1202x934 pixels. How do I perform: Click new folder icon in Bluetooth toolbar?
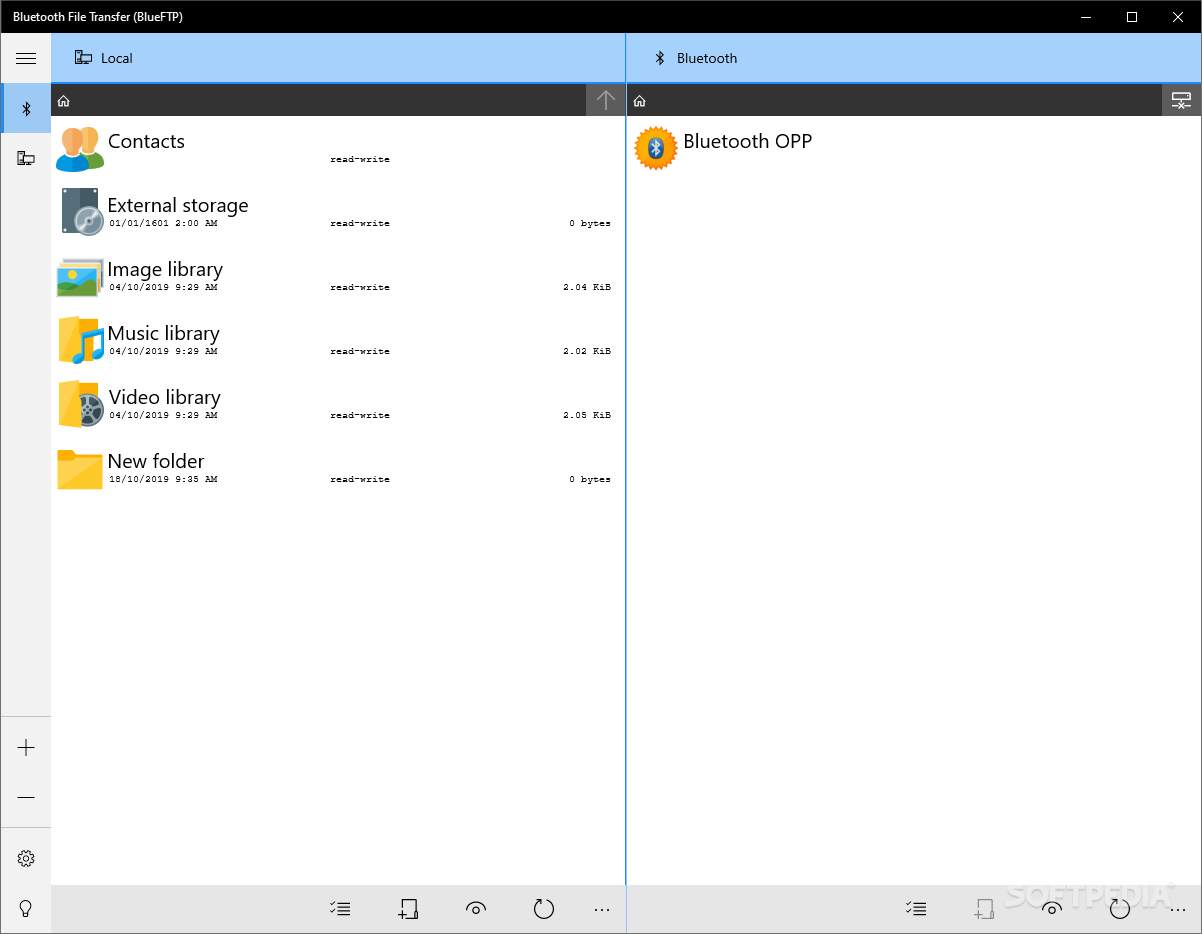(984, 908)
